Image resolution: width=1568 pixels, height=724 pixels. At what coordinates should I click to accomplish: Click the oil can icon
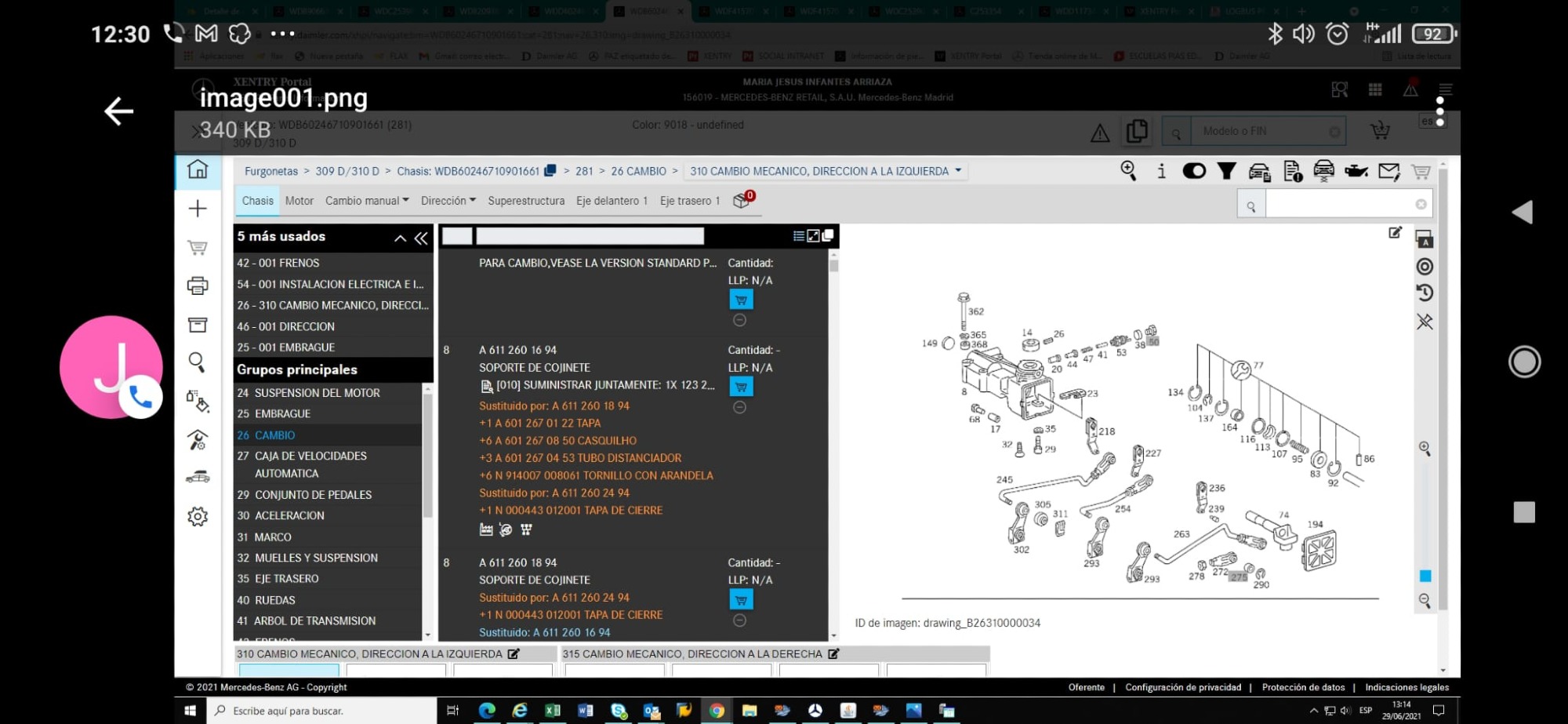coord(1356,171)
